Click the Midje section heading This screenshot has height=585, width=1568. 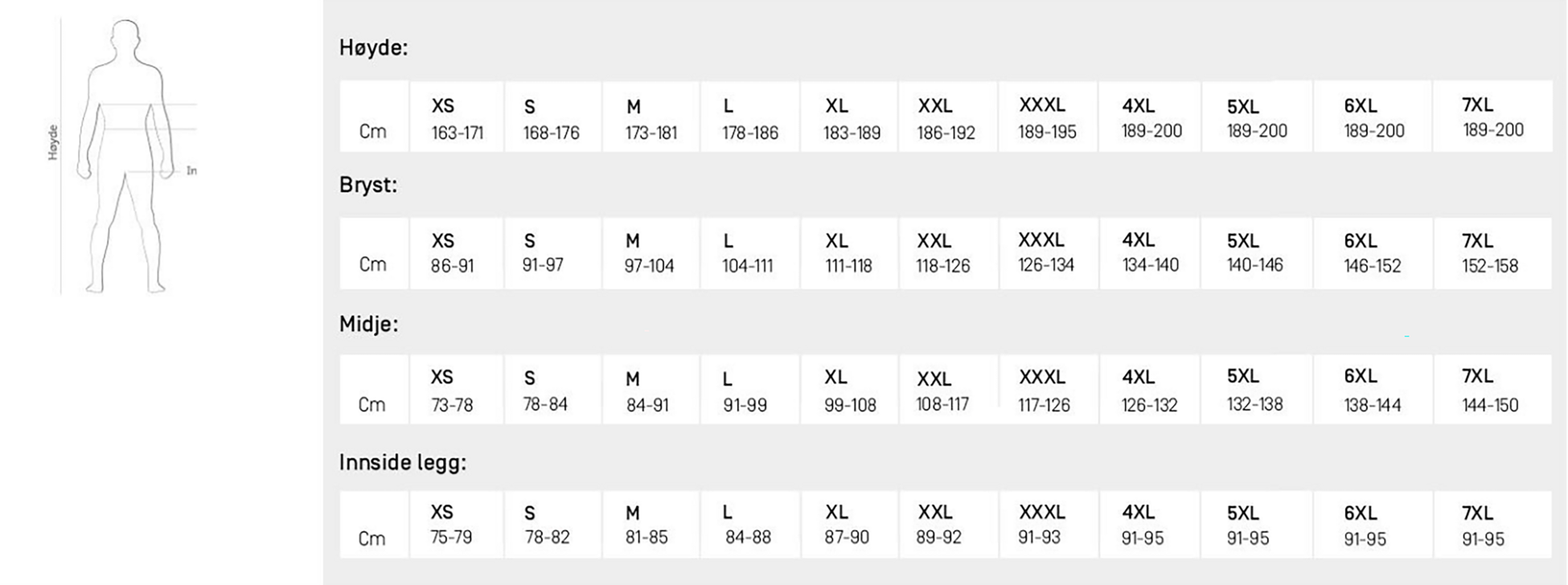click(368, 325)
